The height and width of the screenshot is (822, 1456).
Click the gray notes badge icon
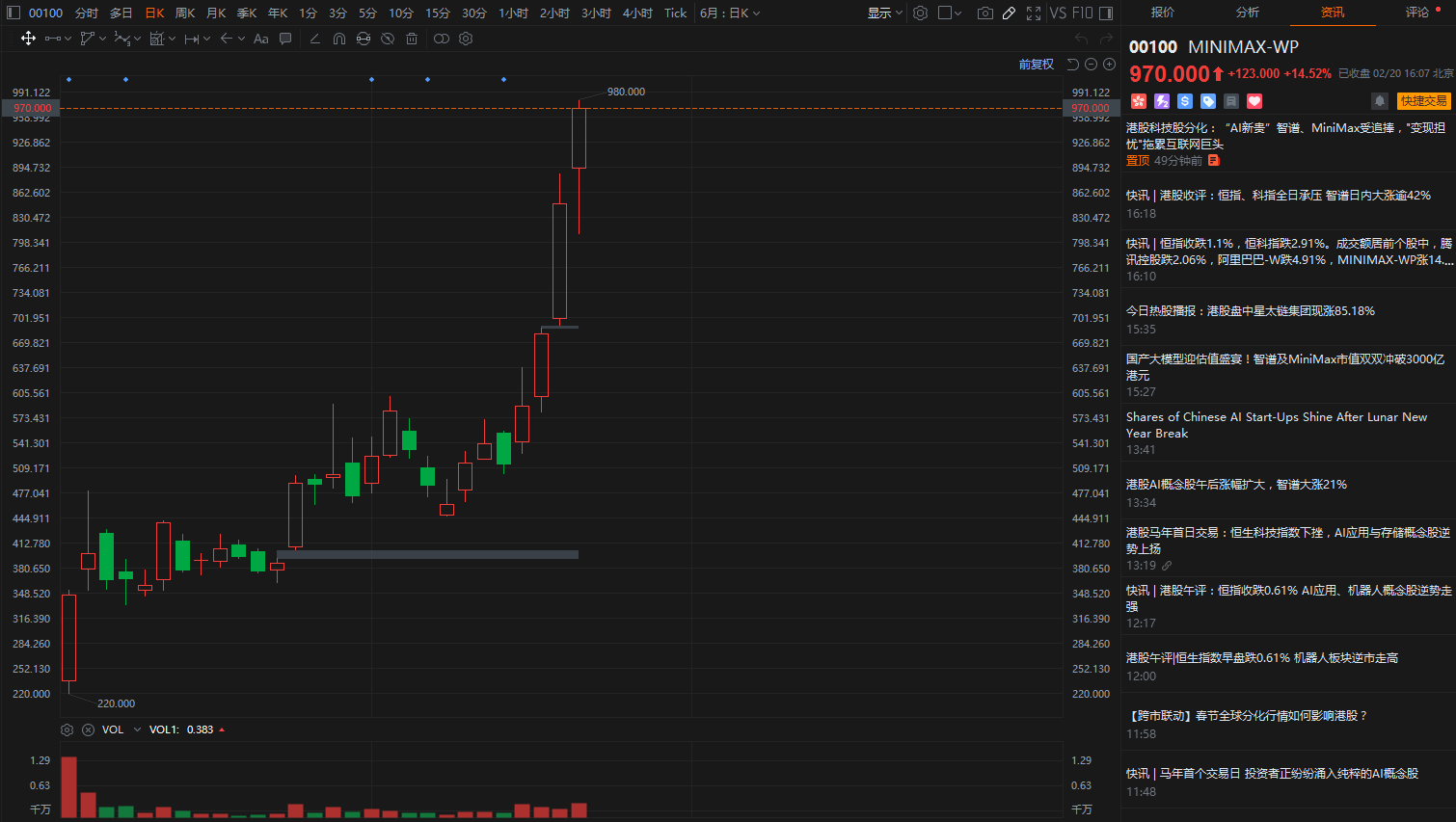click(x=1231, y=100)
